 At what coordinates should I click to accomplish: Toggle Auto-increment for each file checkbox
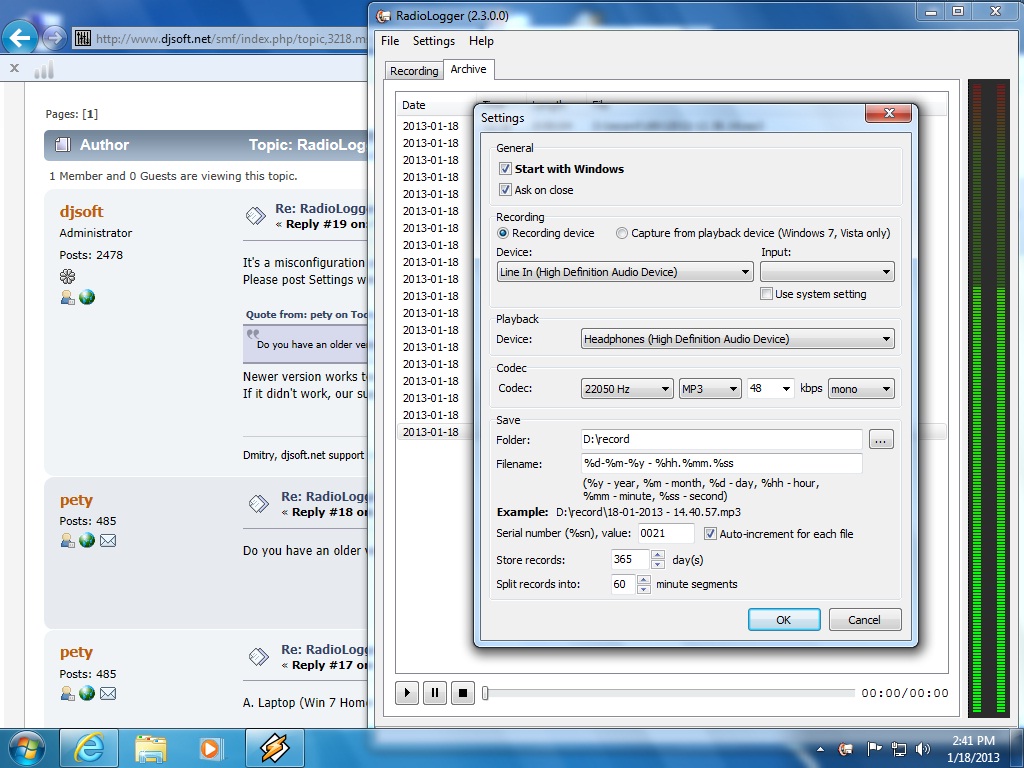pyautogui.click(x=710, y=534)
